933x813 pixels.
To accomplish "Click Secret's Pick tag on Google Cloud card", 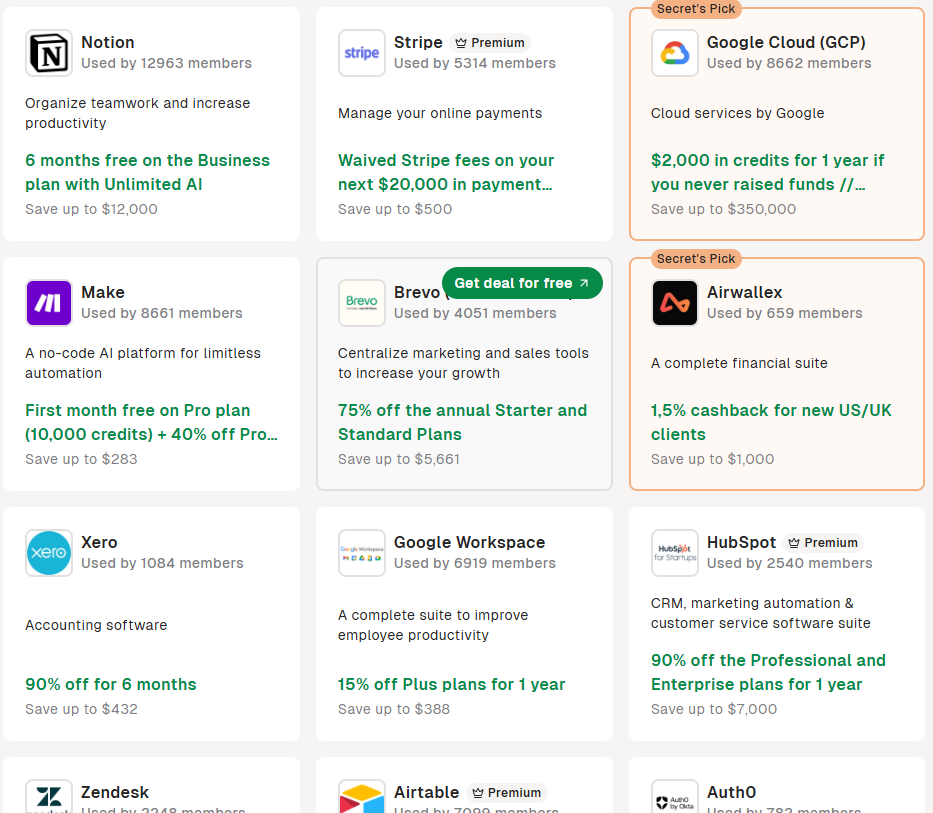I will tap(696, 9).
